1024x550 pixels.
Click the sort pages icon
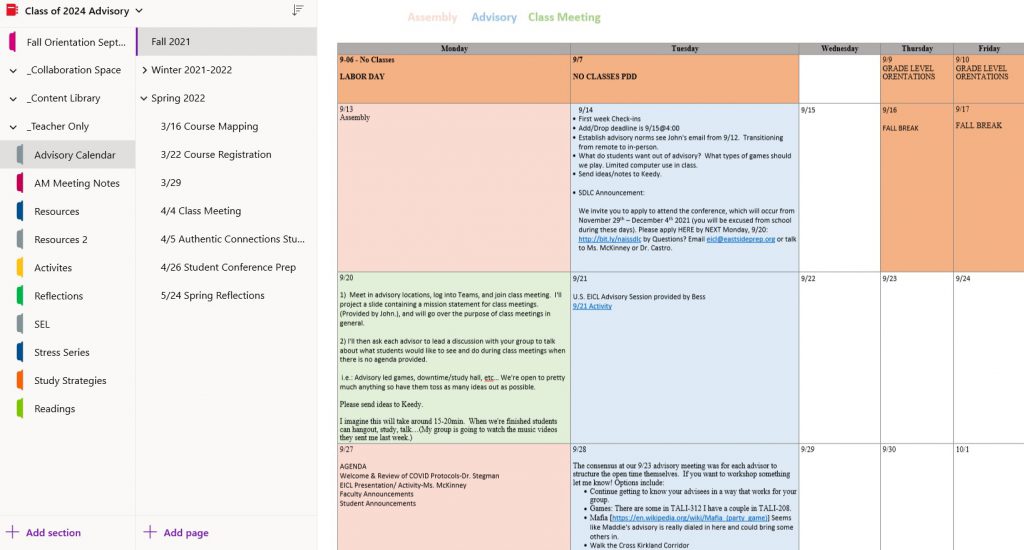click(x=298, y=10)
